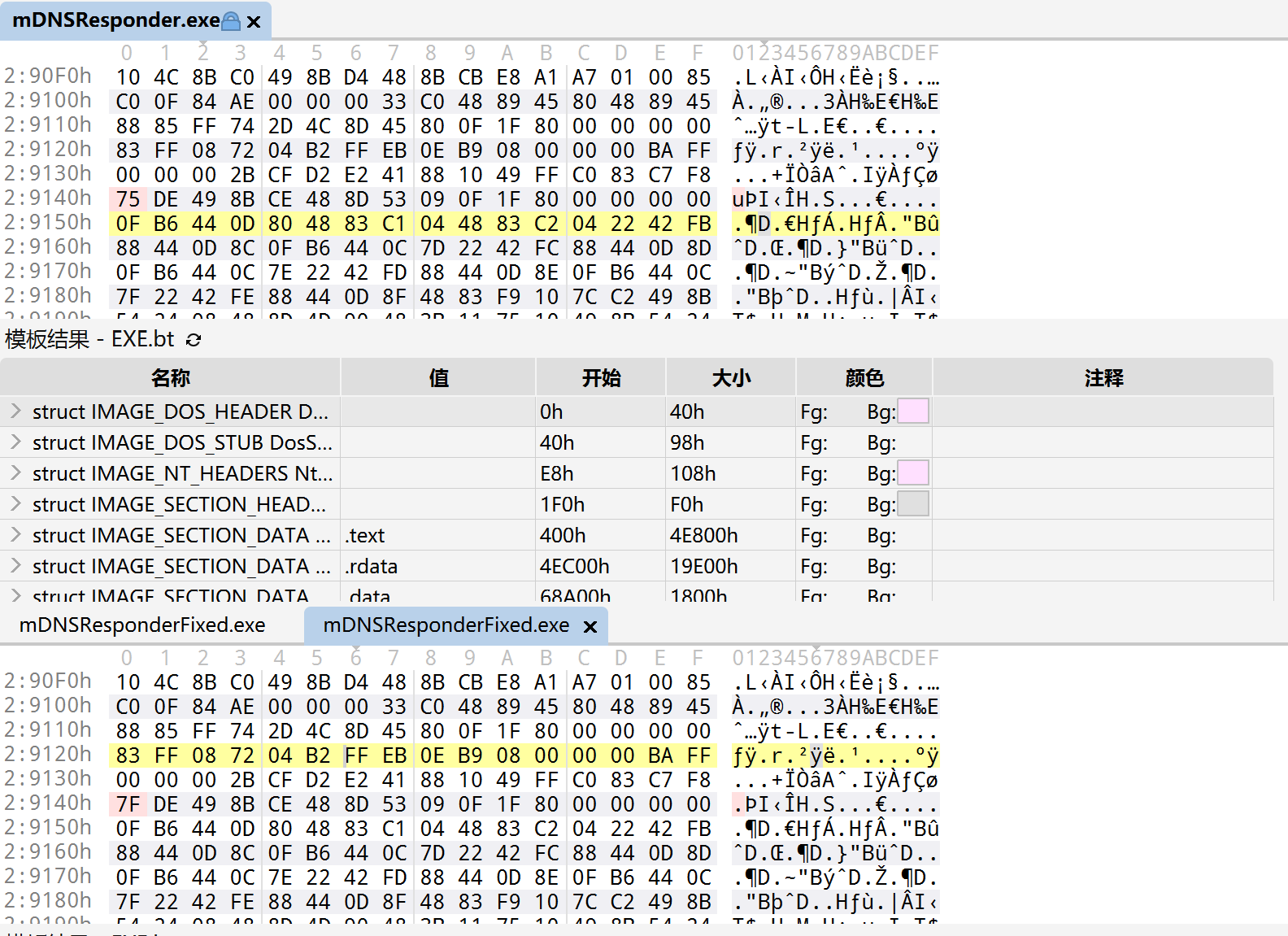The width and height of the screenshot is (1288, 936).
Task: Click the 模板结果 - EXE.bt panel title
Action: click(89, 339)
